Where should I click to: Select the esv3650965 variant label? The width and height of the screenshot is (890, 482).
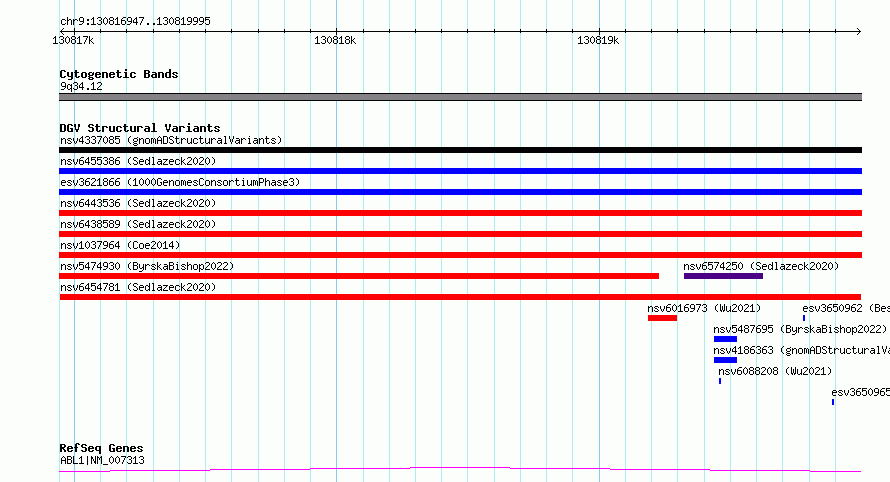click(860, 392)
